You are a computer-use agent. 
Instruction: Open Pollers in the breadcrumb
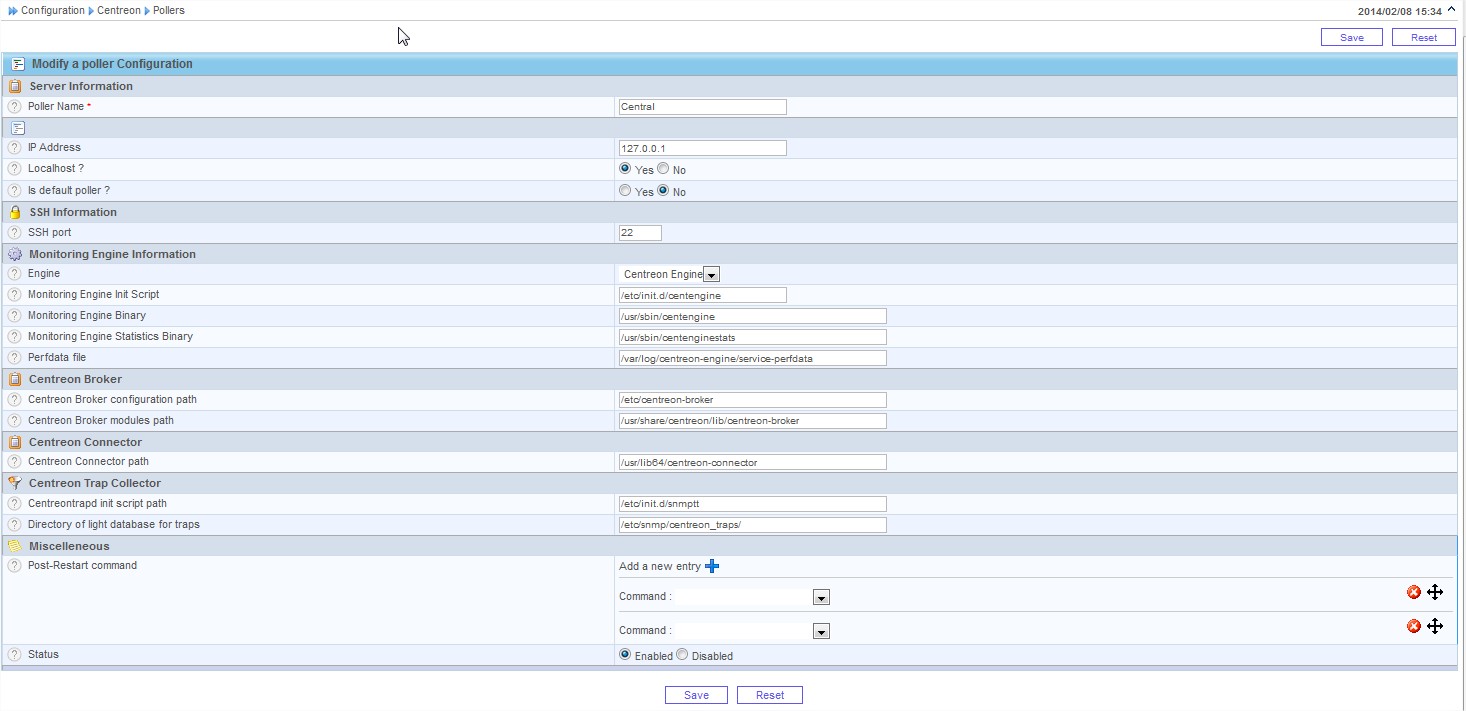pos(169,10)
